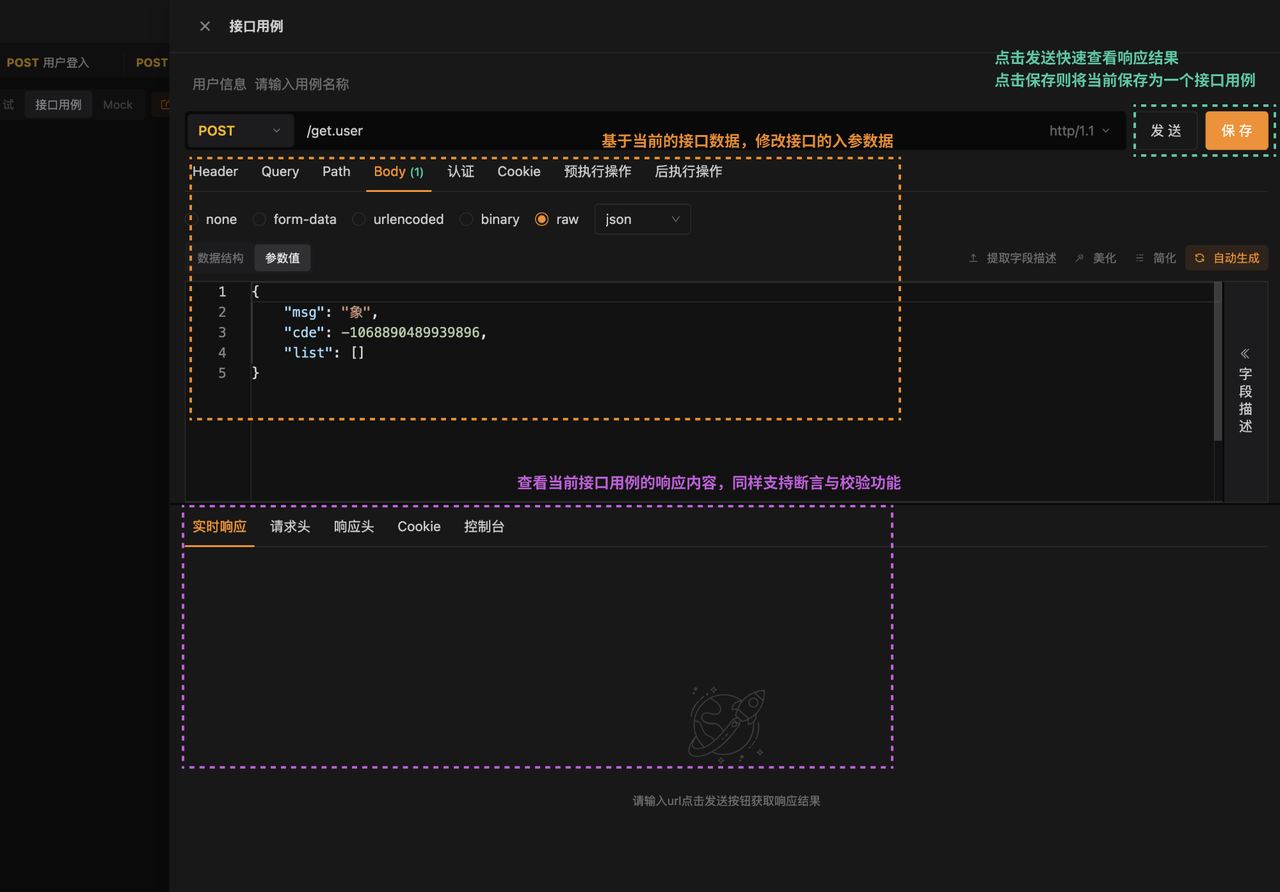
Task: Open the 请求头 response tab
Action: pos(290,526)
